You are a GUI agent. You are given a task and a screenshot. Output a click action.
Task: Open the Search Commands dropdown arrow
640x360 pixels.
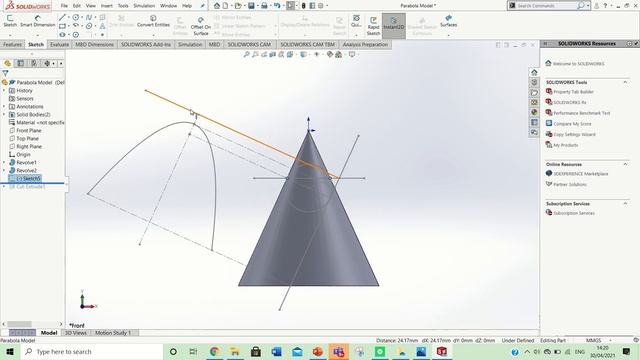pos(588,6)
